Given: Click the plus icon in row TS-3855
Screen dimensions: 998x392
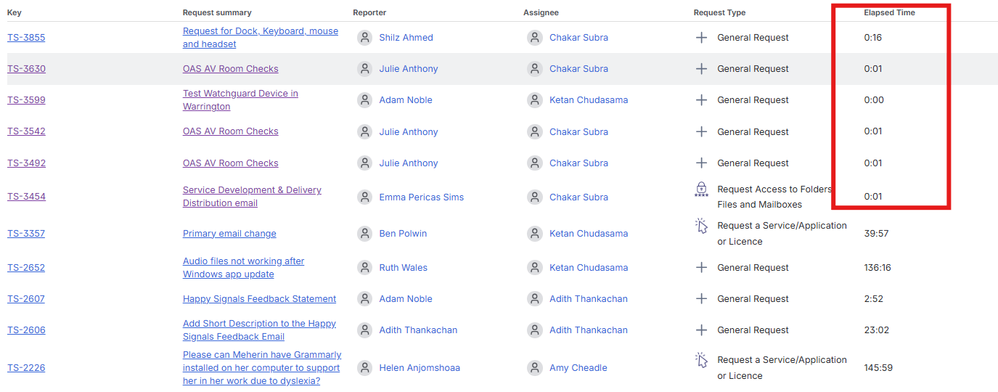Looking at the screenshot, I should pos(701,38).
